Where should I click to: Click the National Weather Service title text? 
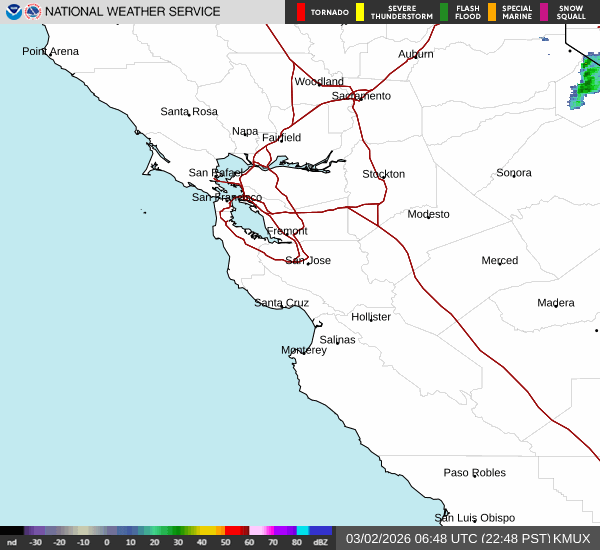click(133, 12)
